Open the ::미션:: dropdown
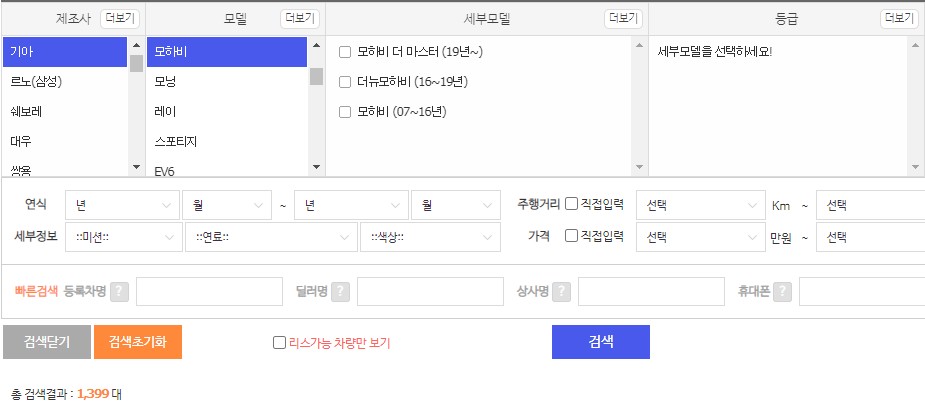Viewport: 925px width, 407px height. pos(123,237)
